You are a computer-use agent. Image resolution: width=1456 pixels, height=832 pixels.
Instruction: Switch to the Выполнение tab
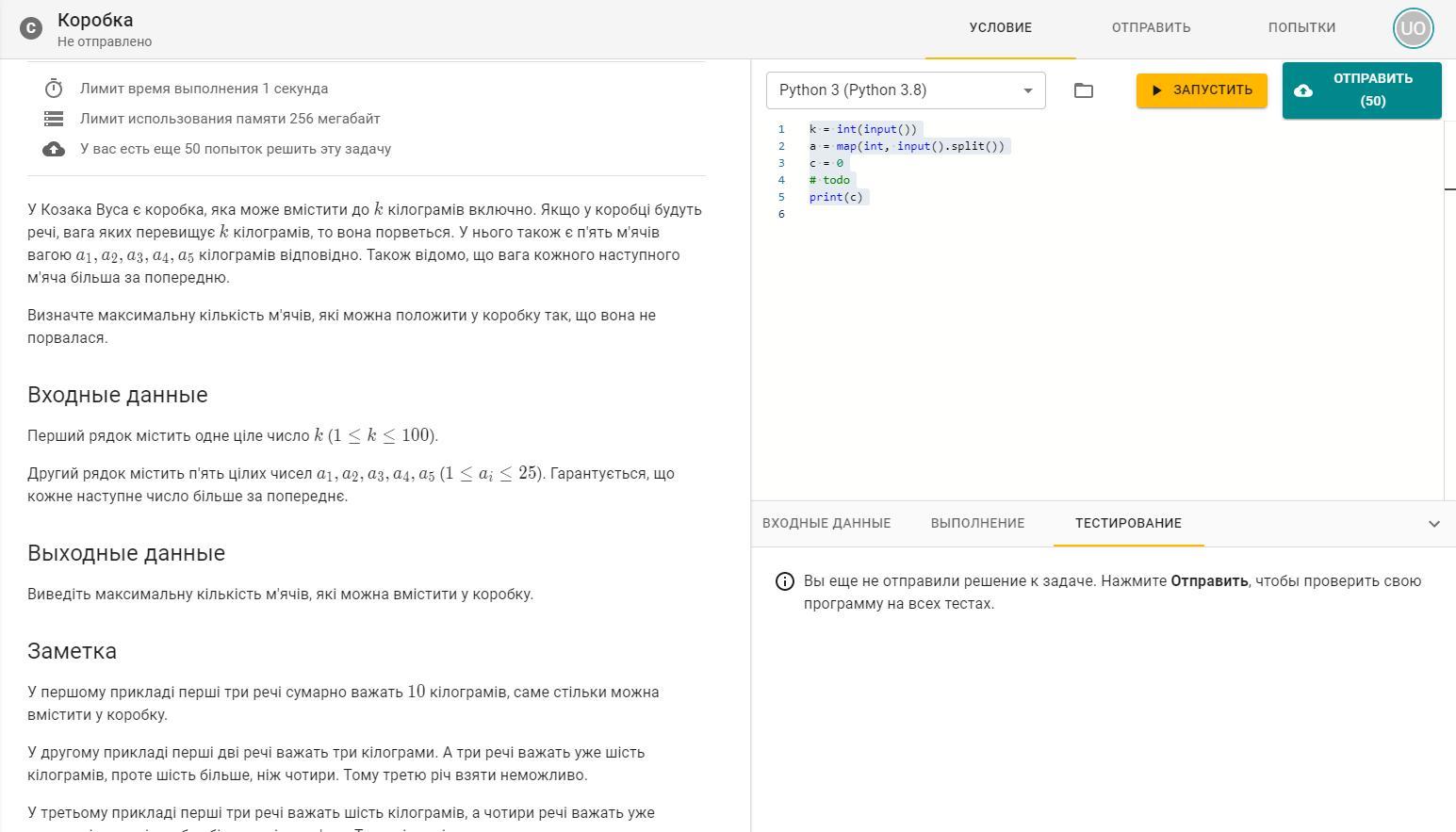pyautogui.click(x=977, y=524)
